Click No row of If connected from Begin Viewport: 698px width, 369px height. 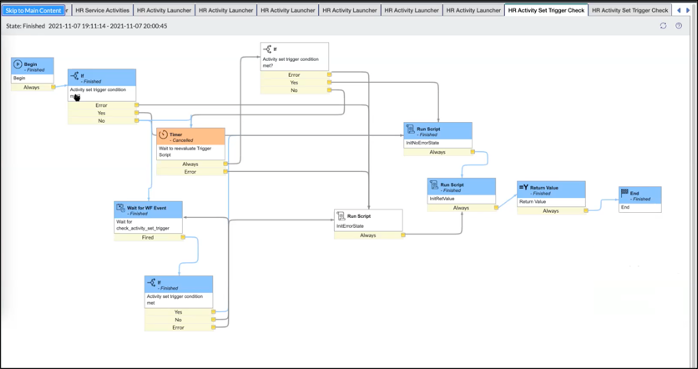click(101, 121)
